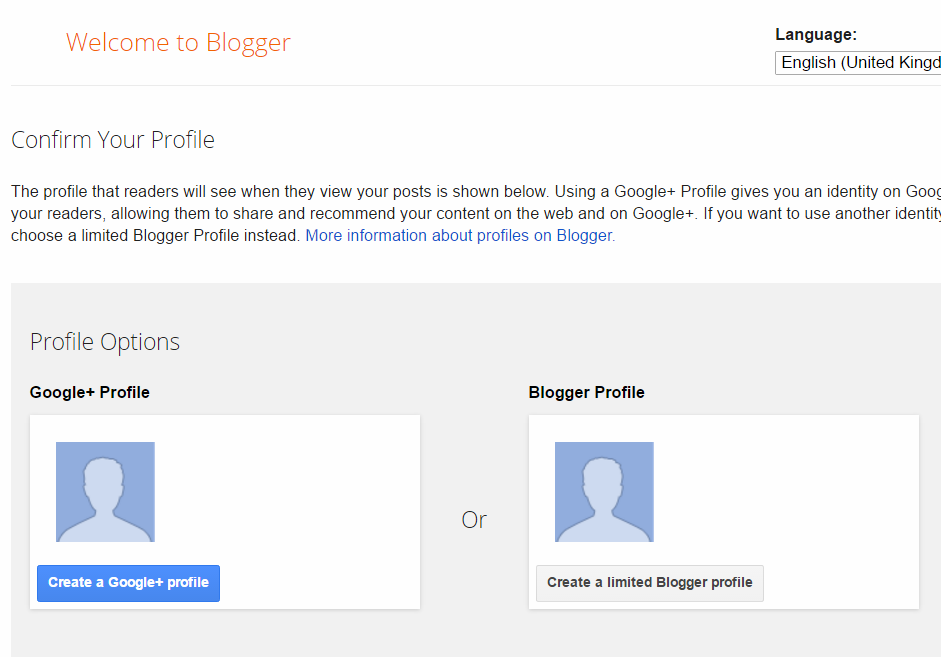Click the Confirm Your Profile heading

coord(113,140)
